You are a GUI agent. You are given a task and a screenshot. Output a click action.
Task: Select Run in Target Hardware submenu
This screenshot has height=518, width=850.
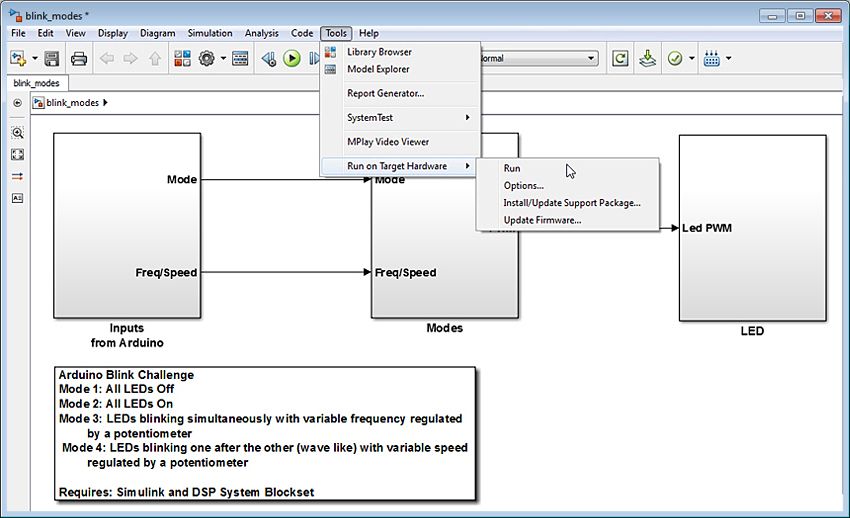click(512, 168)
